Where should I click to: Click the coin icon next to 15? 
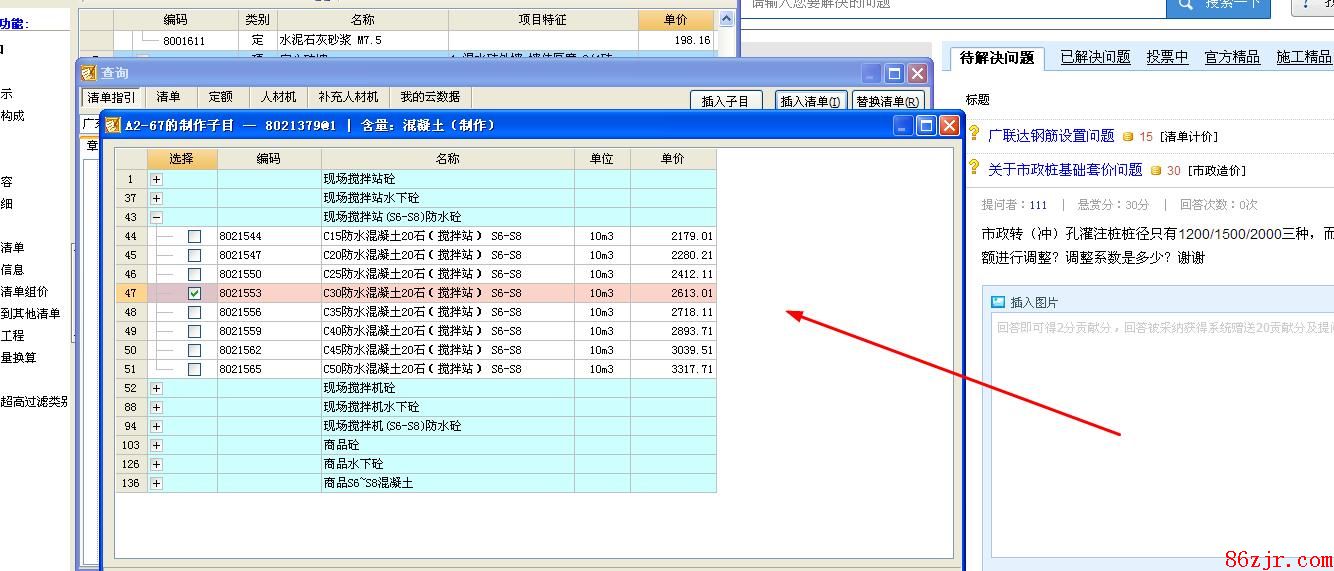(1128, 136)
